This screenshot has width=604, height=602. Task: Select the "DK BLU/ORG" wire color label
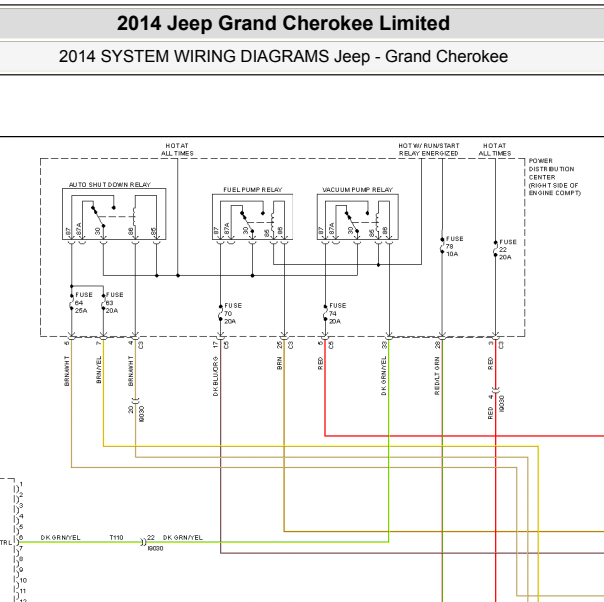216,376
